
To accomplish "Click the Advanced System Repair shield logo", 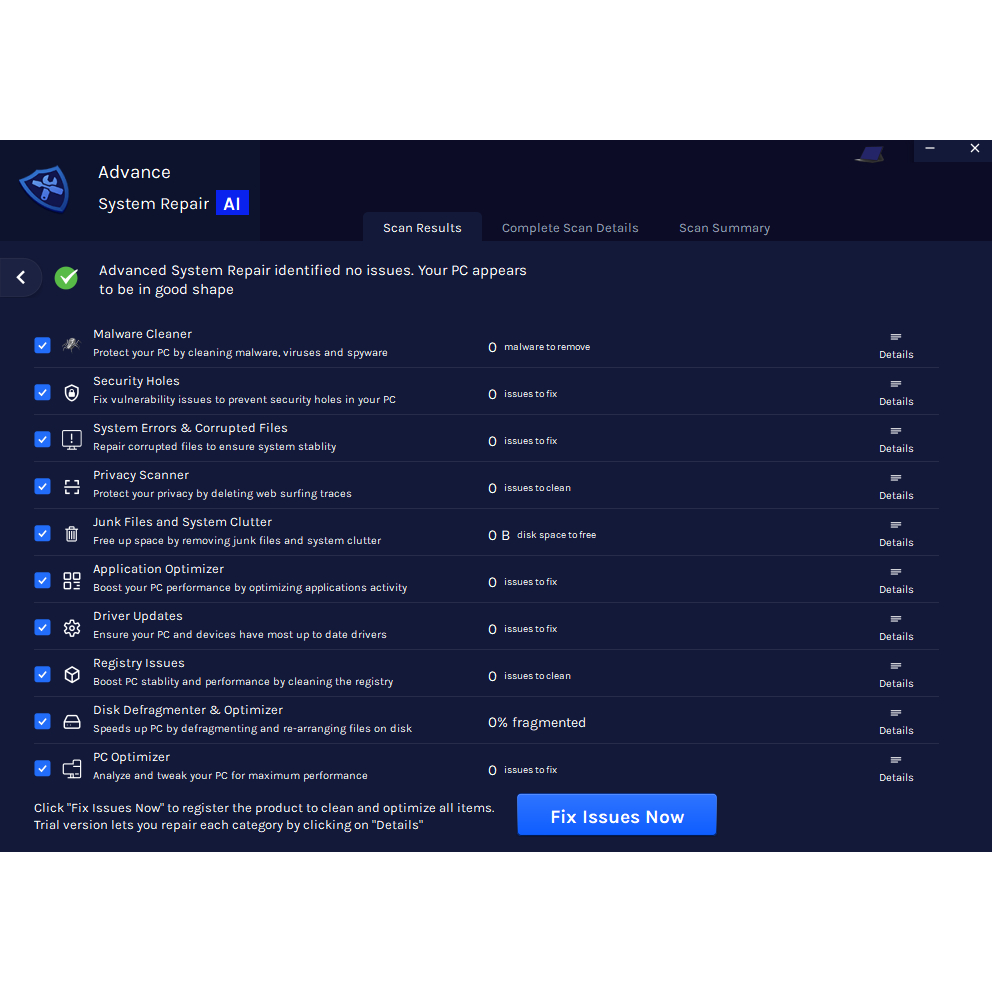I will (44, 188).
